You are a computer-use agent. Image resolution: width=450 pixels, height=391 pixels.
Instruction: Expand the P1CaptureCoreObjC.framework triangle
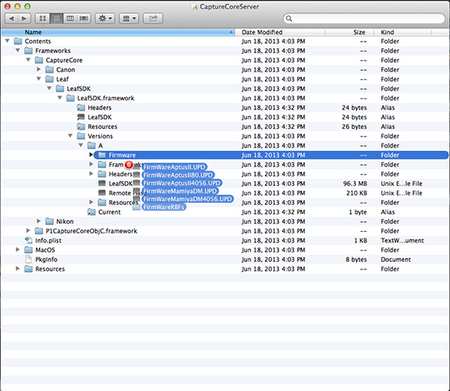pos(28,231)
